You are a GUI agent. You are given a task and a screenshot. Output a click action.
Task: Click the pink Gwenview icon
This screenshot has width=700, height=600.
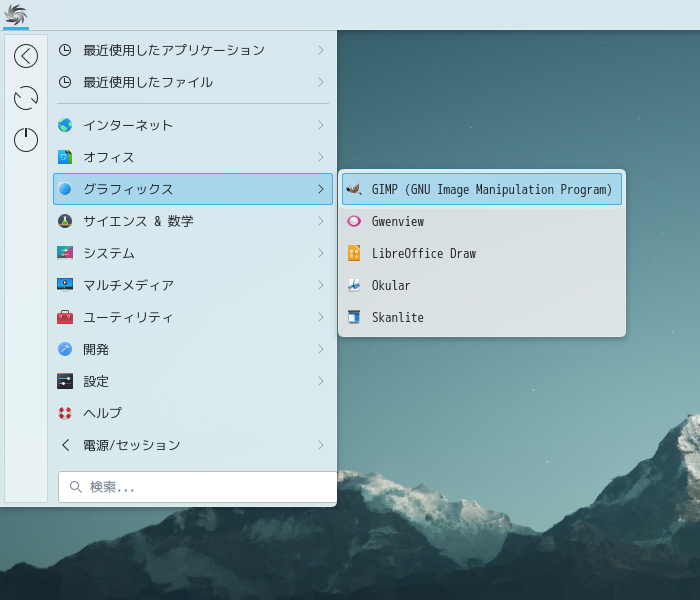pyautogui.click(x=354, y=221)
